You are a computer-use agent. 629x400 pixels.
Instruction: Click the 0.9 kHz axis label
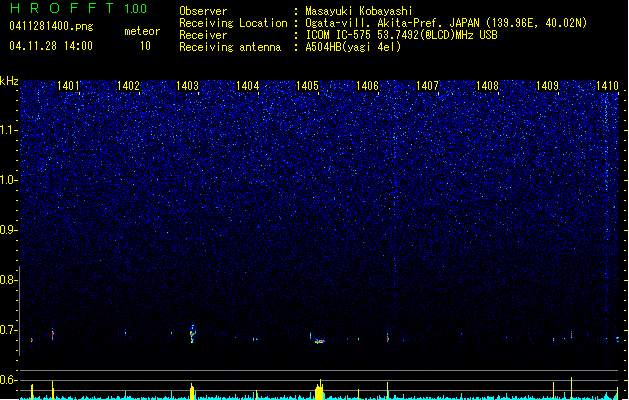tap(9, 230)
